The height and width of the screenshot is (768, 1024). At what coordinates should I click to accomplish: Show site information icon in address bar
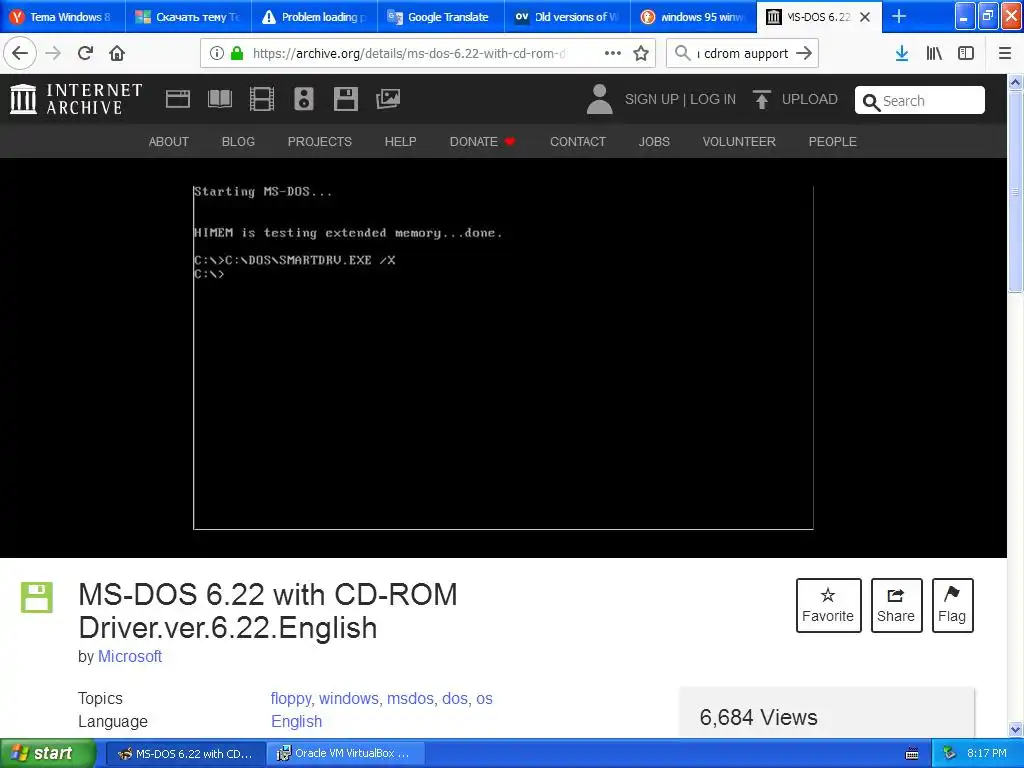pyautogui.click(x=216, y=54)
